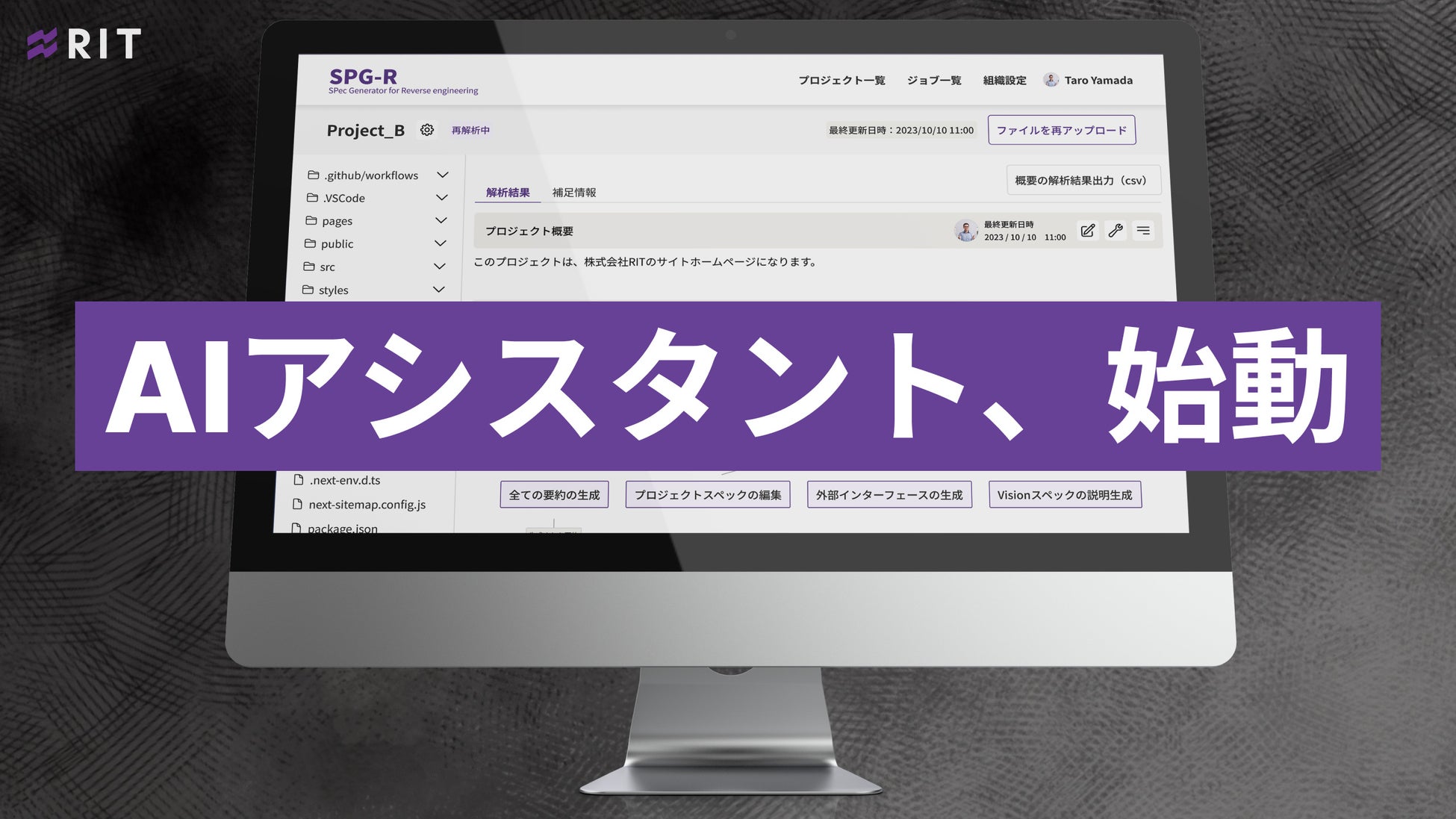The image size is (1456, 819).
Task: Switch to the 補足情報 tab
Action: tap(573, 193)
